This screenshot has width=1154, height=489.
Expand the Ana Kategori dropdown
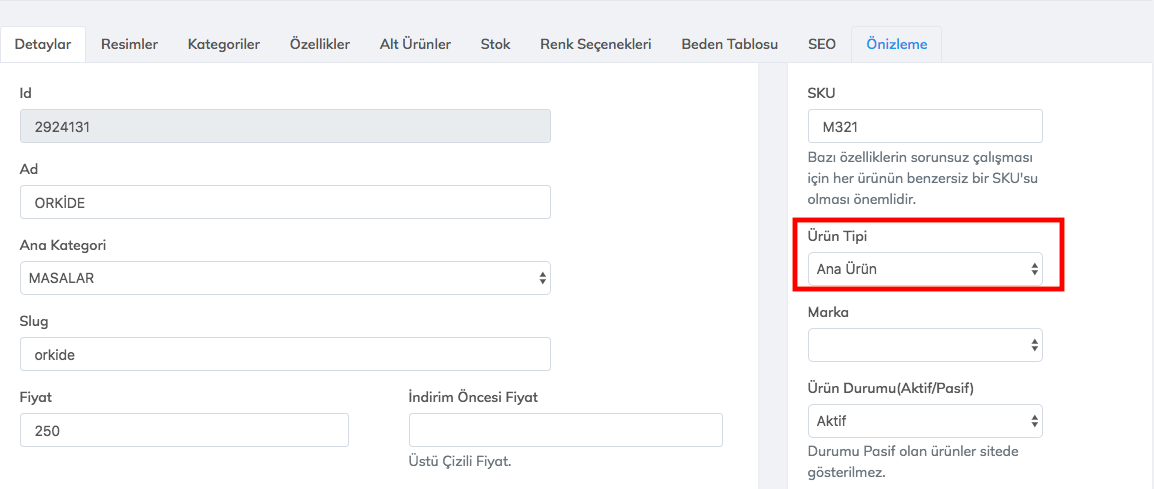pyautogui.click(x=285, y=278)
